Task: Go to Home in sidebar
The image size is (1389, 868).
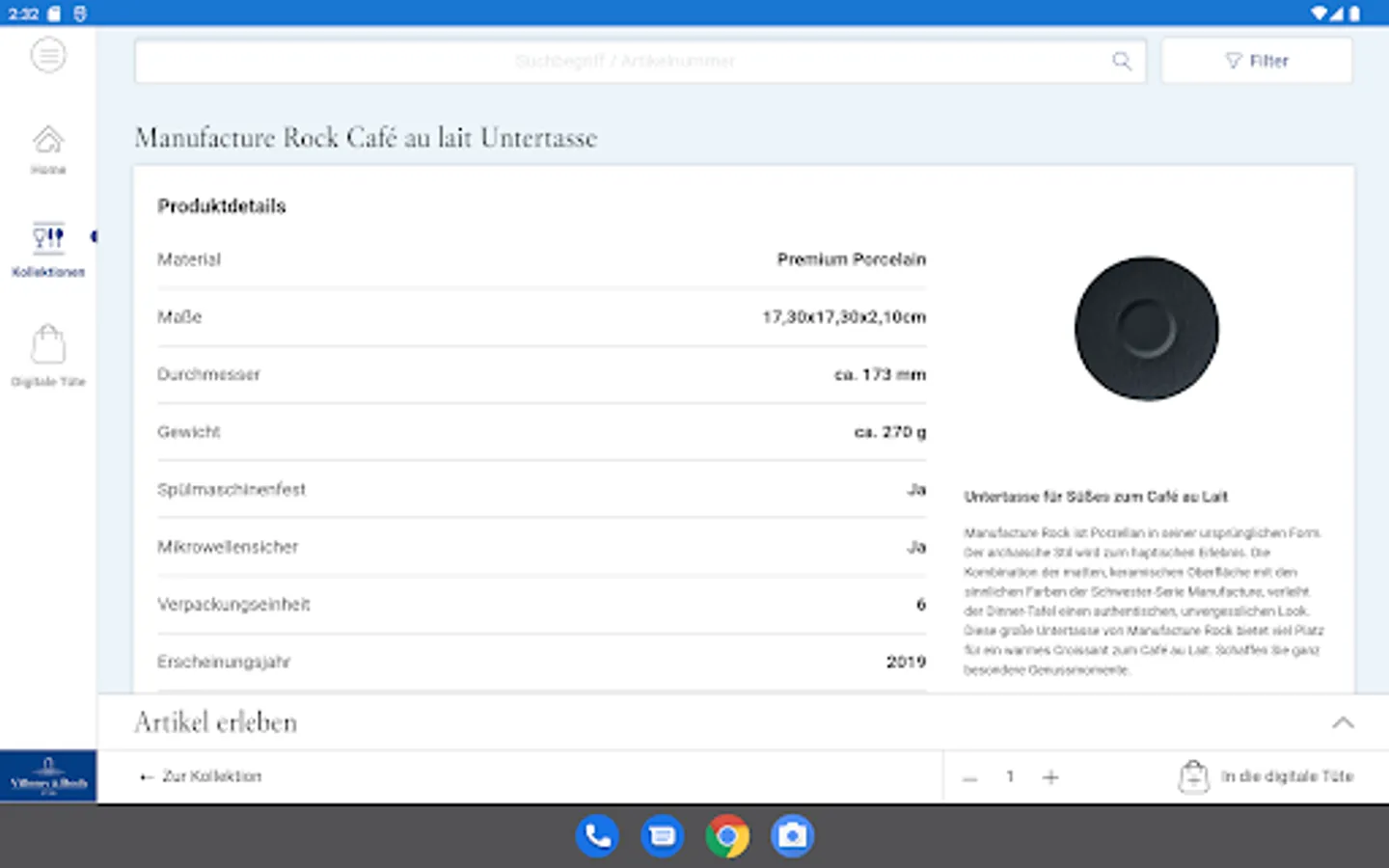Action: (48, 149)
